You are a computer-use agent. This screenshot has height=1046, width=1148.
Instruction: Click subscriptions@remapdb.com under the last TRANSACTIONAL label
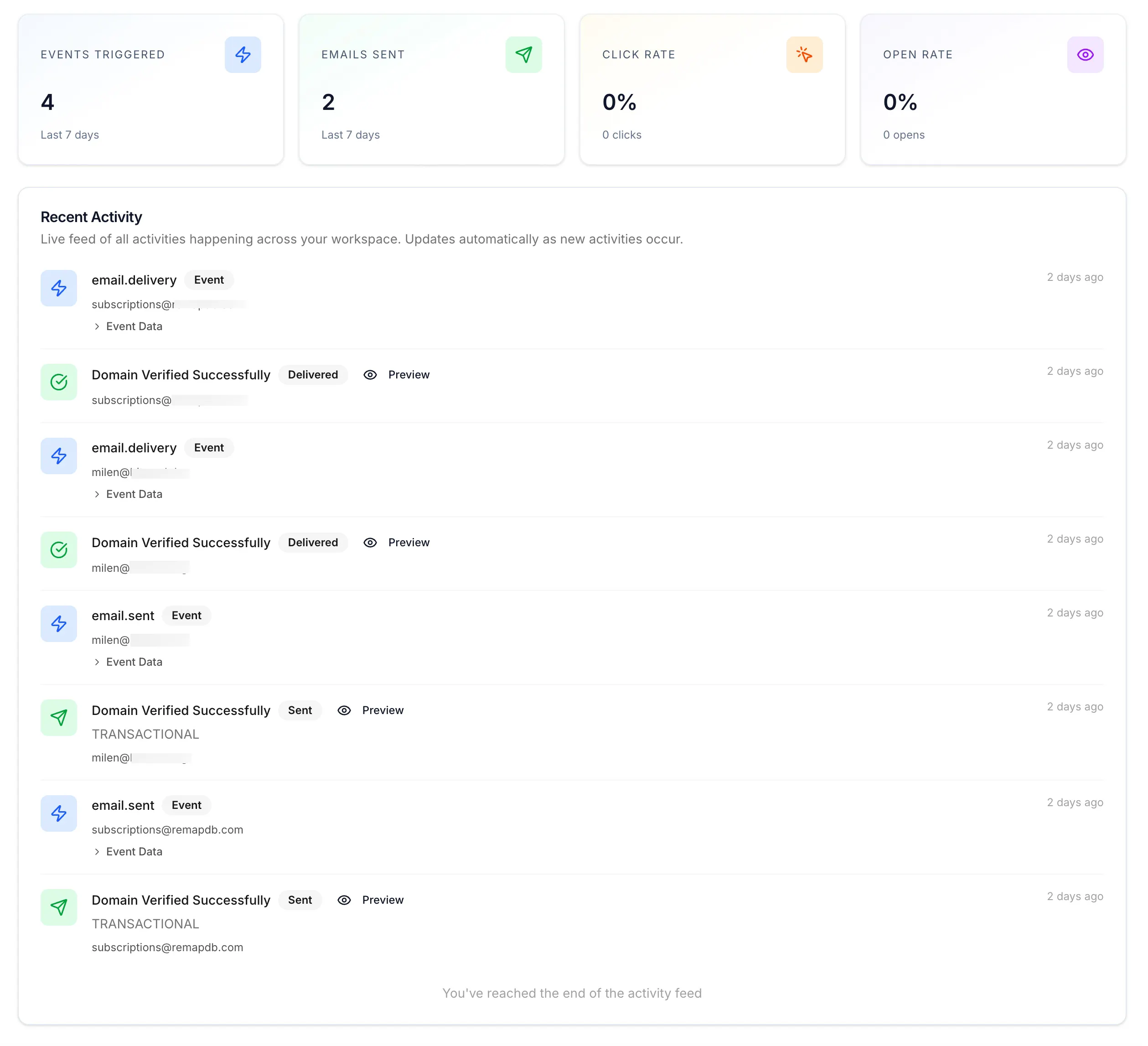pos(167,948)
